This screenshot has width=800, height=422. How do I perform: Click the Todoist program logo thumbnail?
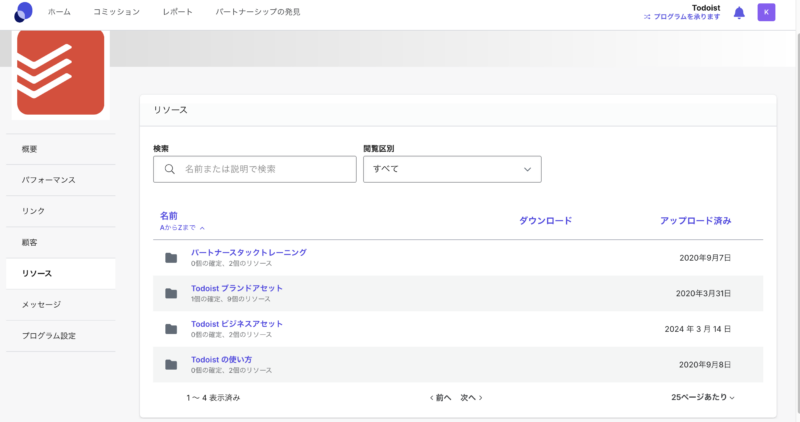[60, 71]
